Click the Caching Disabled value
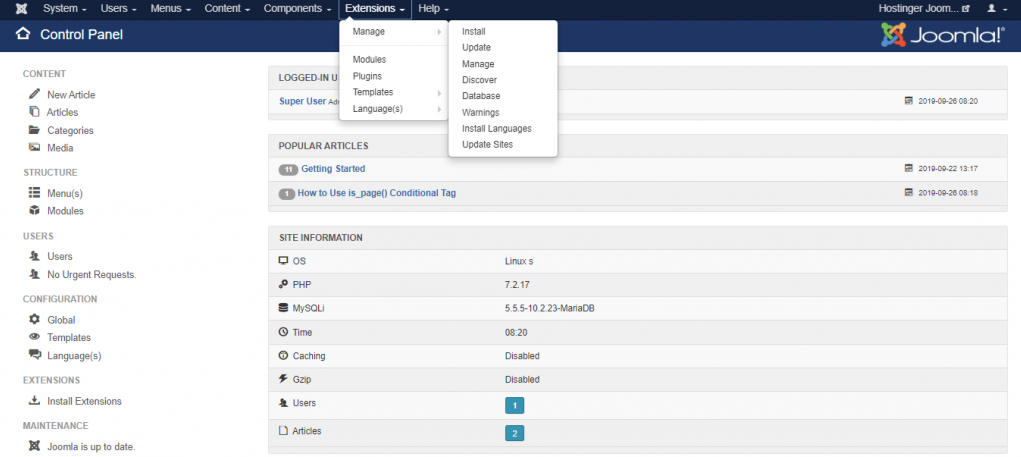1021x457 pixels. (x=522, y=356)
